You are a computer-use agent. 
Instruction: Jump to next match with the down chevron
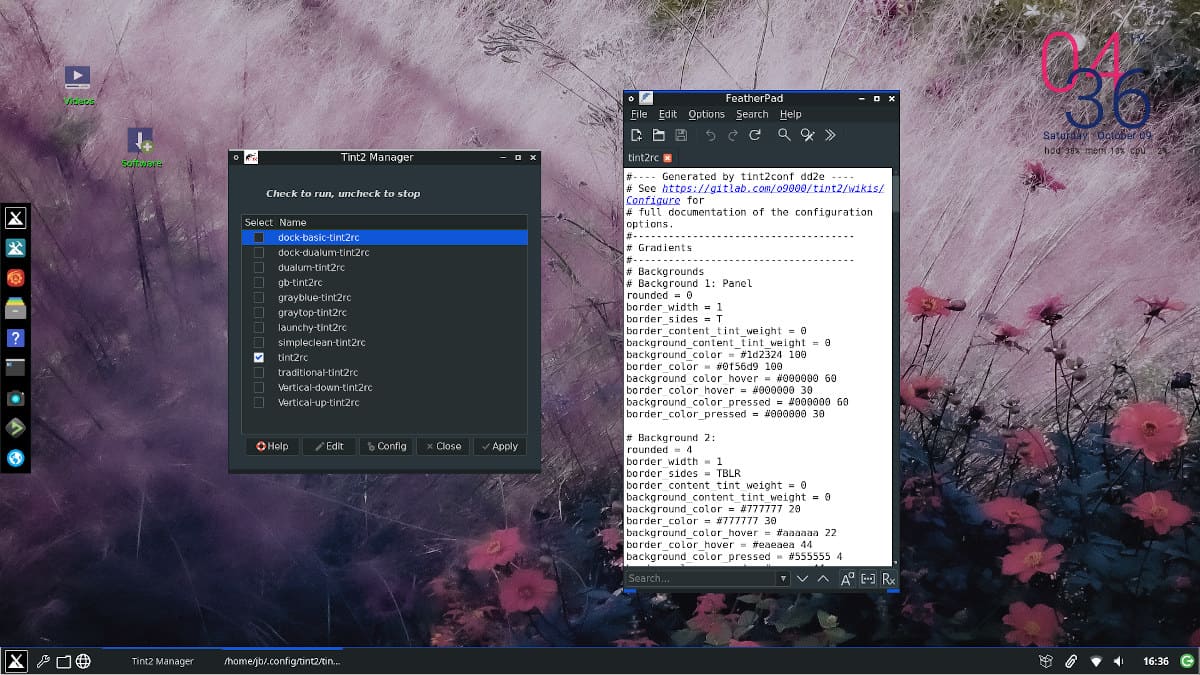(802, 579)
